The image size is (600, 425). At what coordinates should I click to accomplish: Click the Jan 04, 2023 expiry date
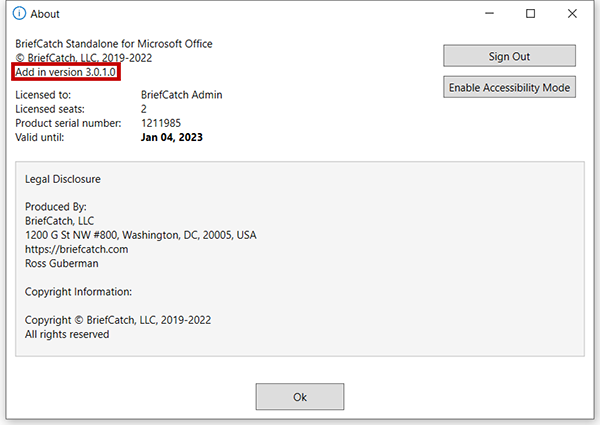(x=171, y=137)
